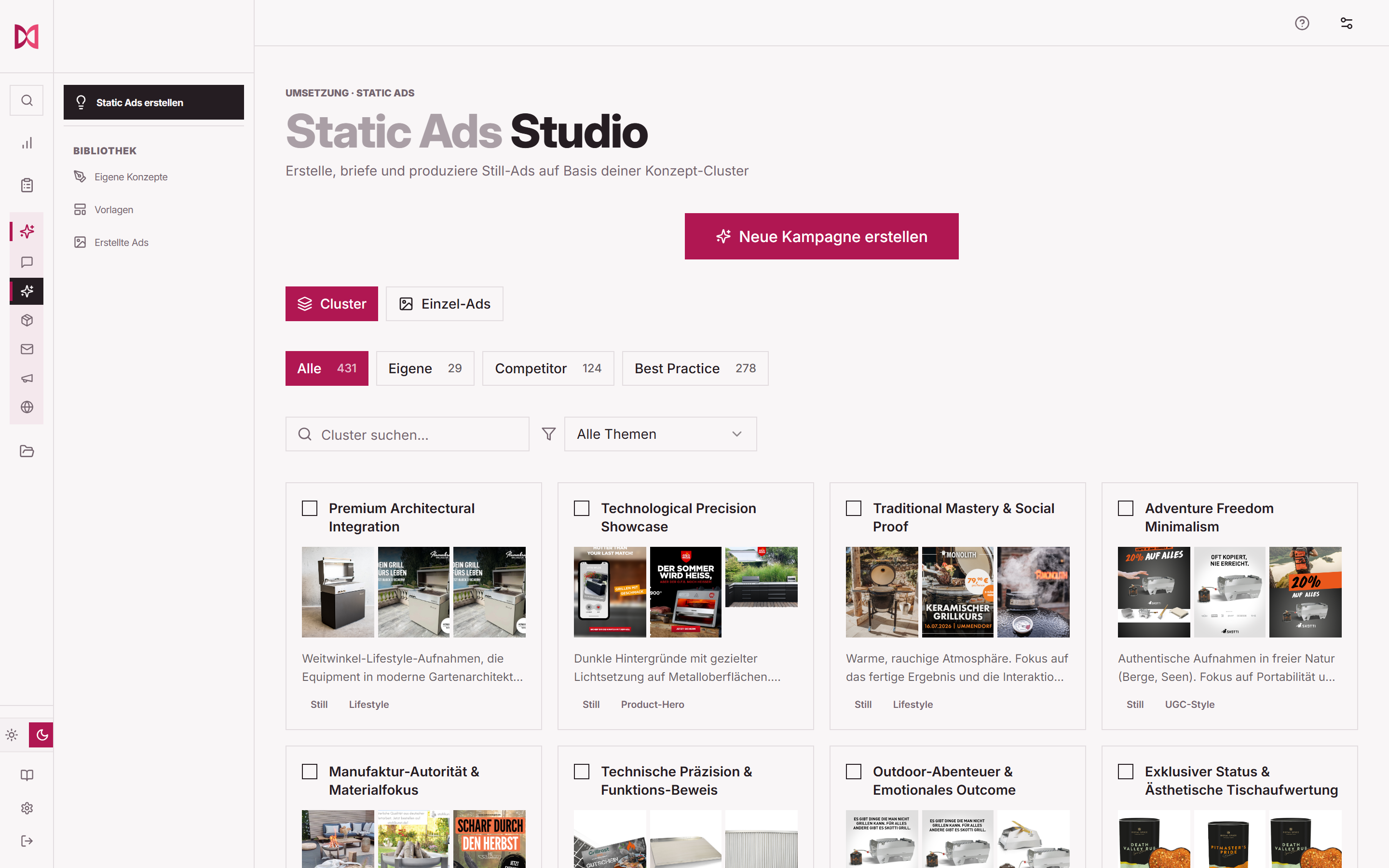
Task: Open the clipboard list icon
Action: point(27,185)
